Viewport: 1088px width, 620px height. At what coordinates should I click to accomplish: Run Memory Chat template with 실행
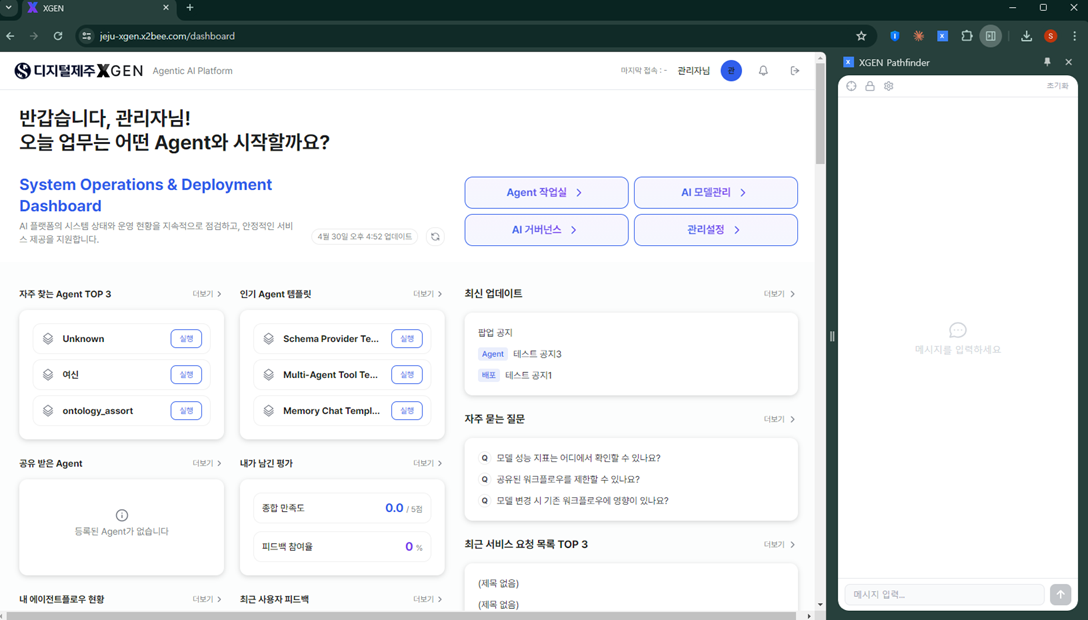407,411
